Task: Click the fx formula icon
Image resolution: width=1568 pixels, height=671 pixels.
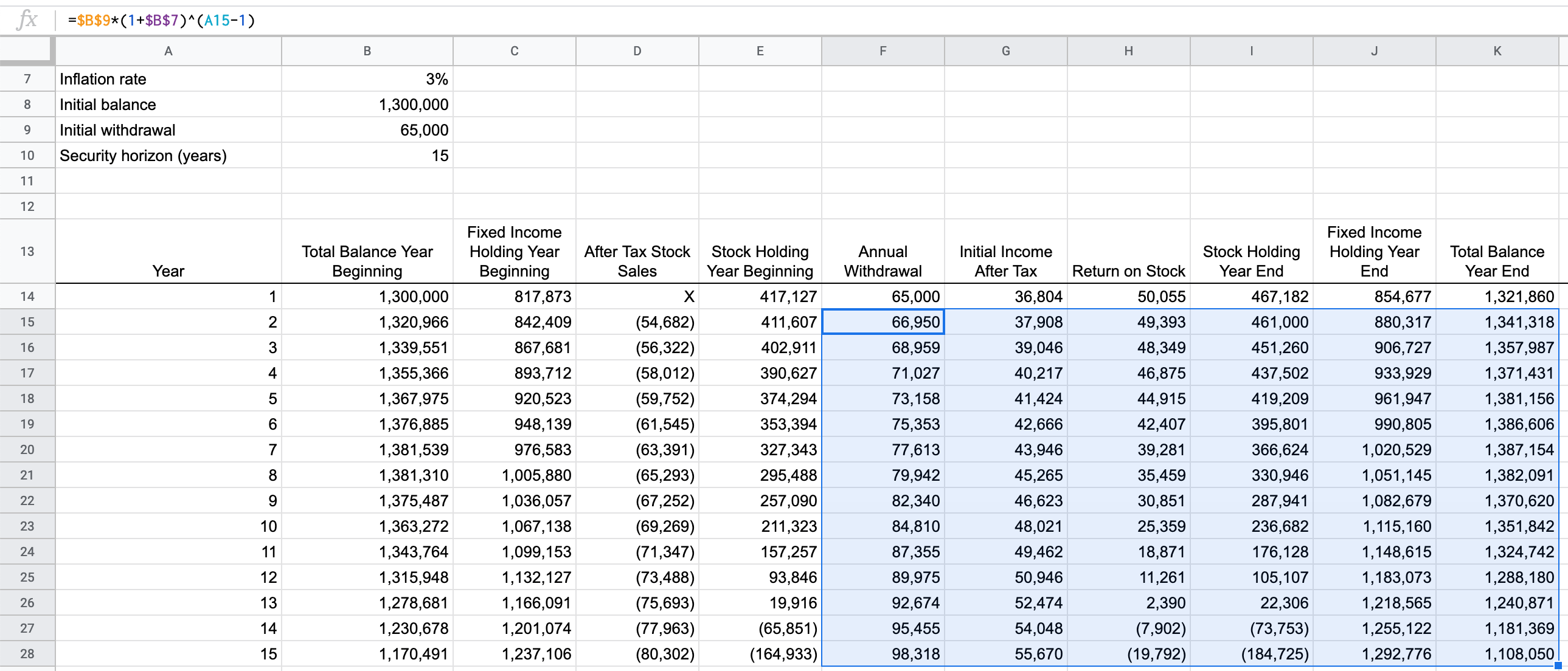Action: pyautogui.click(x=27, y=20)
